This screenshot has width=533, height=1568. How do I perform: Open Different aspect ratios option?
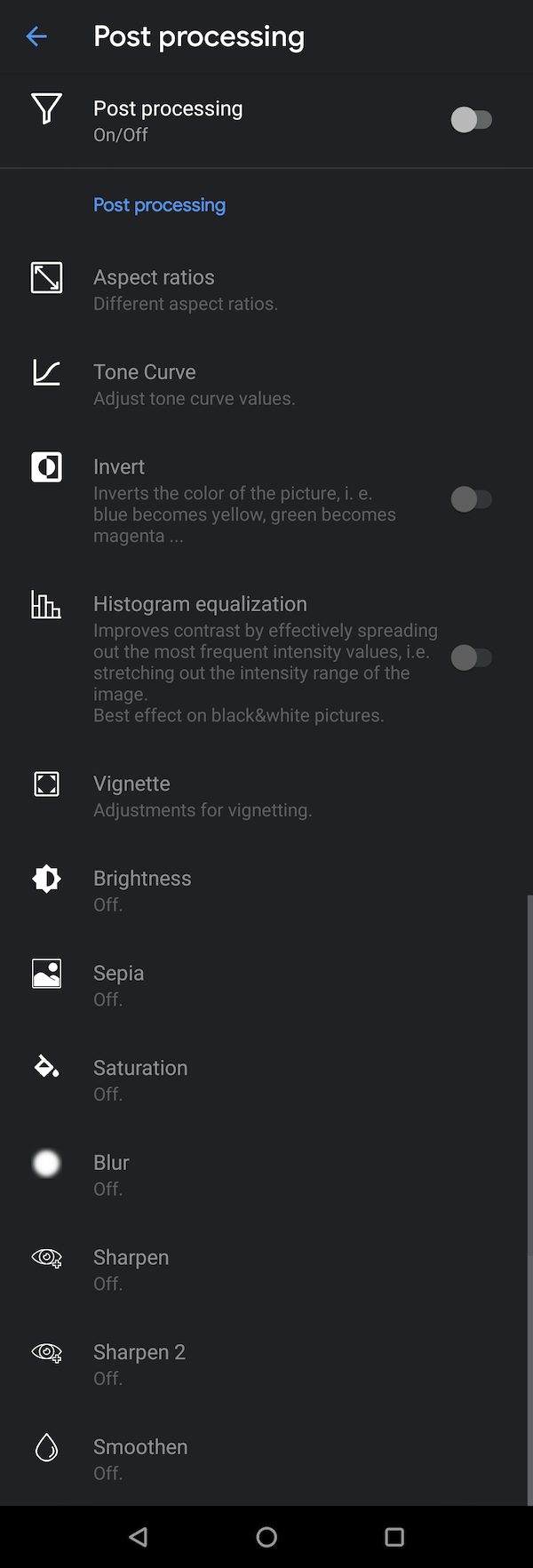point(266,290)
